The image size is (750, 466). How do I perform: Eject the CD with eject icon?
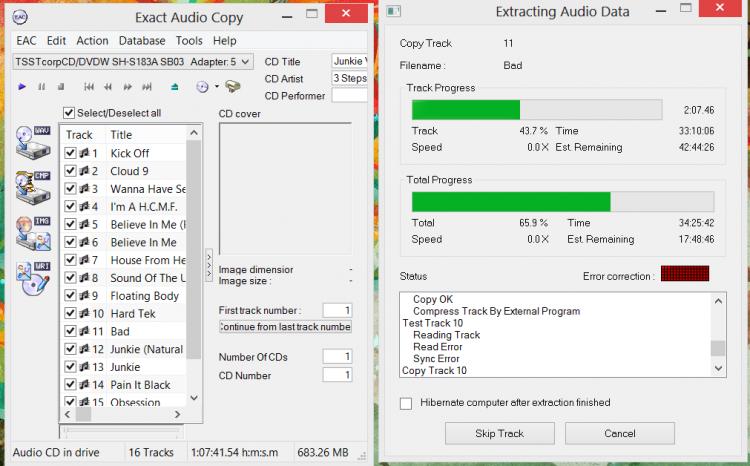click(x=175, y=87)
